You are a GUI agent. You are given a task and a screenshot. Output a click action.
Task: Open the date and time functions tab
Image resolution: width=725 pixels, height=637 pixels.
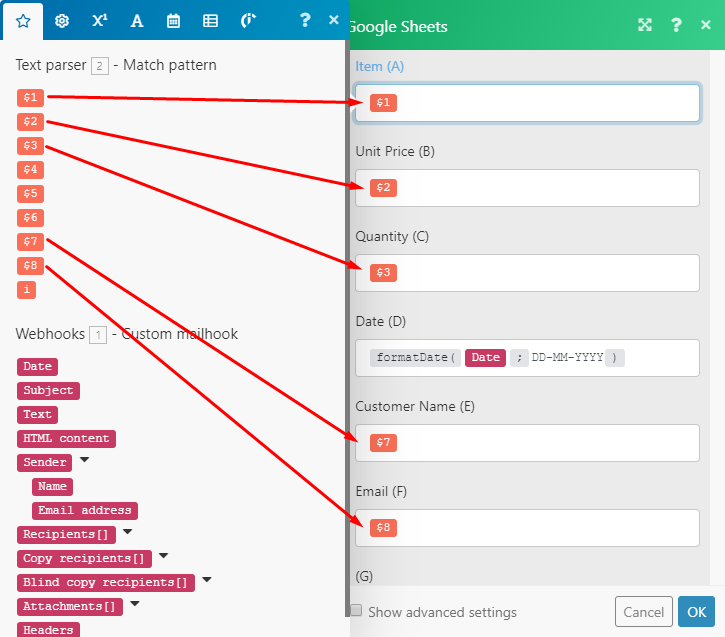(173, 21)
